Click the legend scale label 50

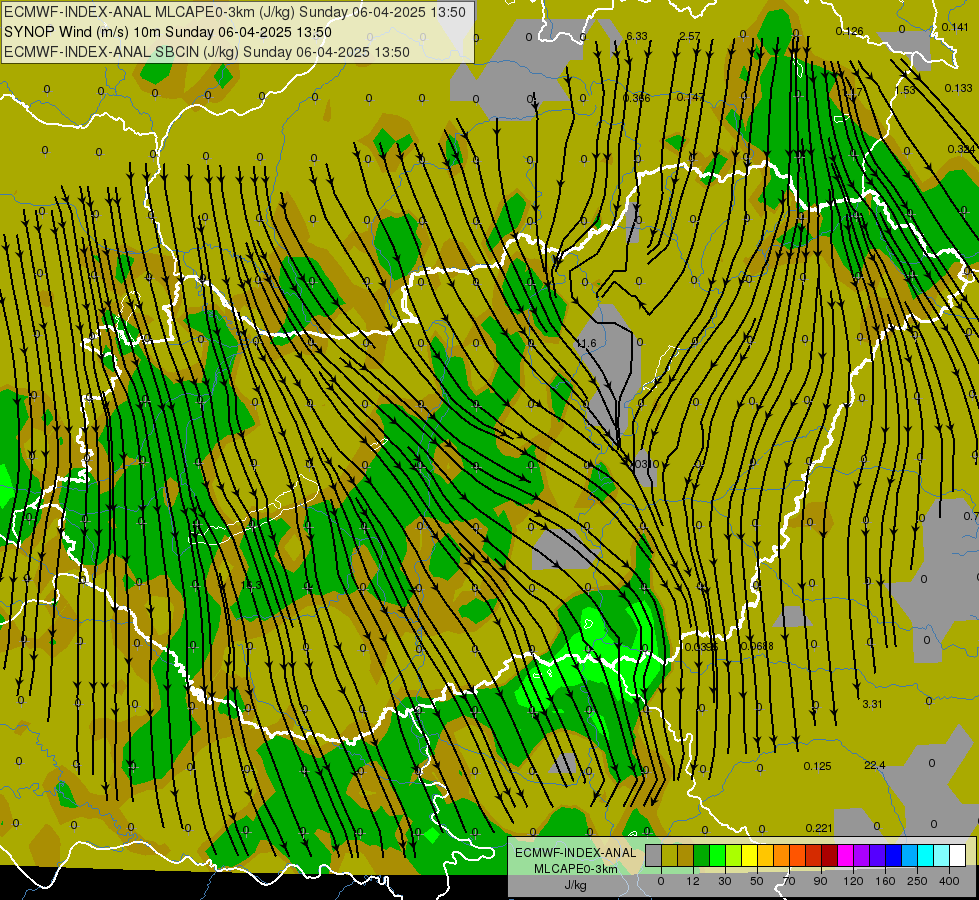(x=757, y=881)
